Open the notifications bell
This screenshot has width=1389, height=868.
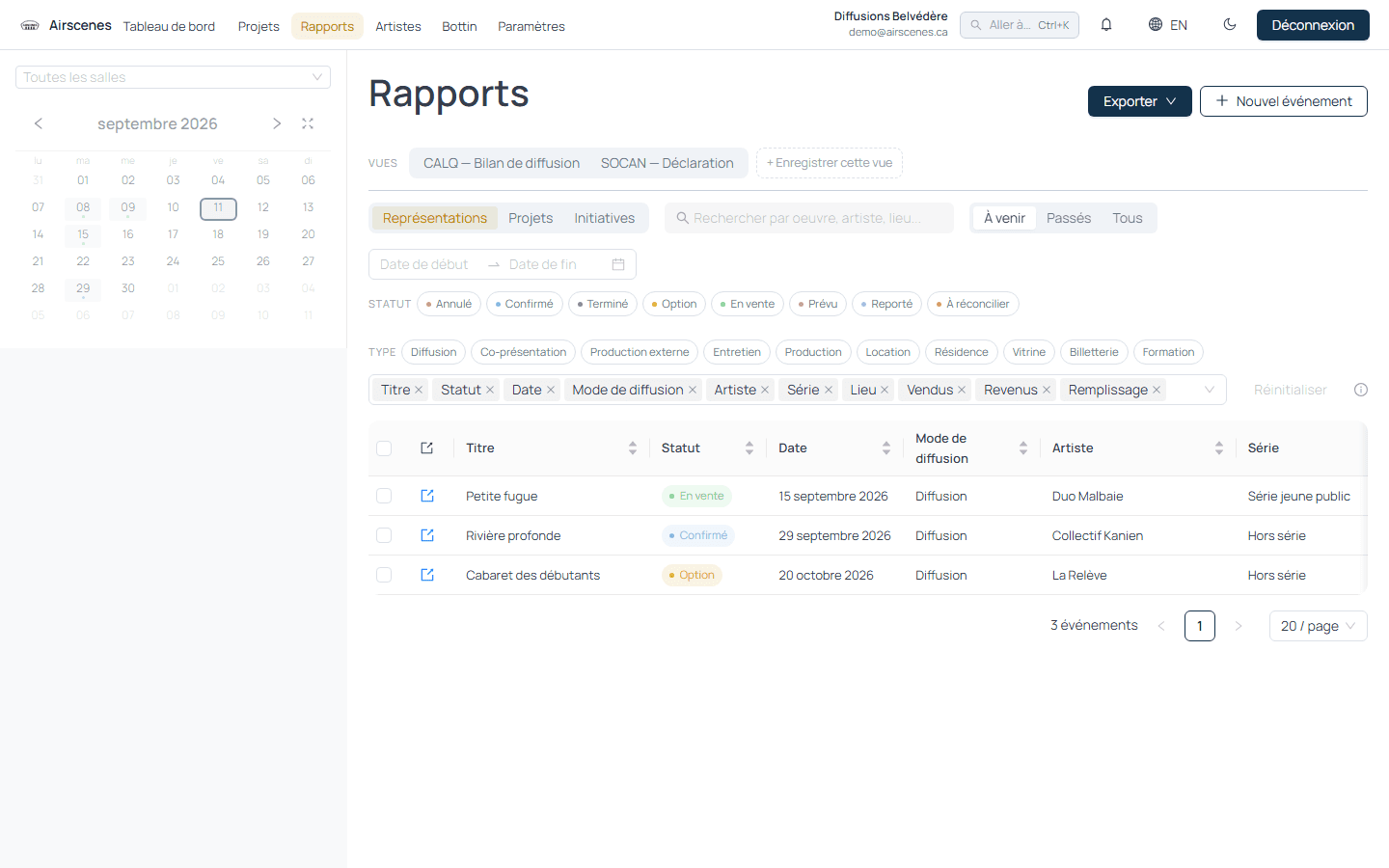click(1106, 25)
